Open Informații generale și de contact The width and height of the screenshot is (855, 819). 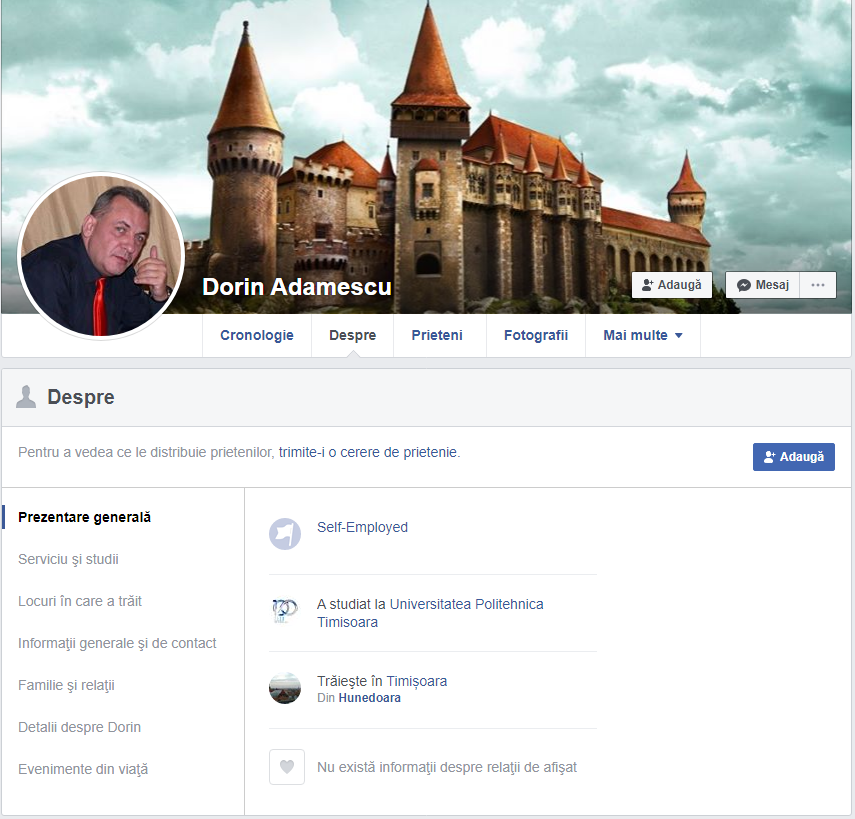click(117, 643)
